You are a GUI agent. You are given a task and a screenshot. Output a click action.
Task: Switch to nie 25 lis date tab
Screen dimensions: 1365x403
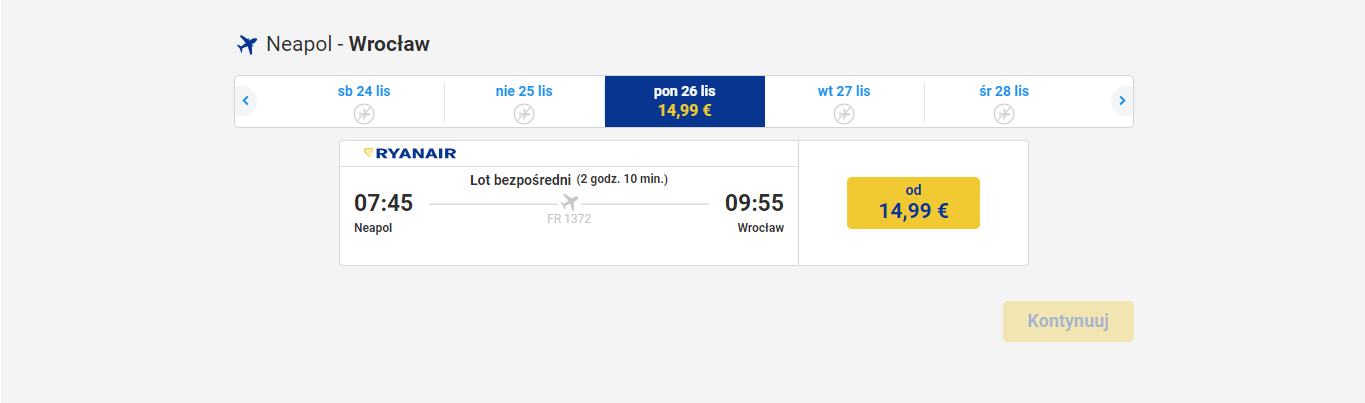[524, 101]
